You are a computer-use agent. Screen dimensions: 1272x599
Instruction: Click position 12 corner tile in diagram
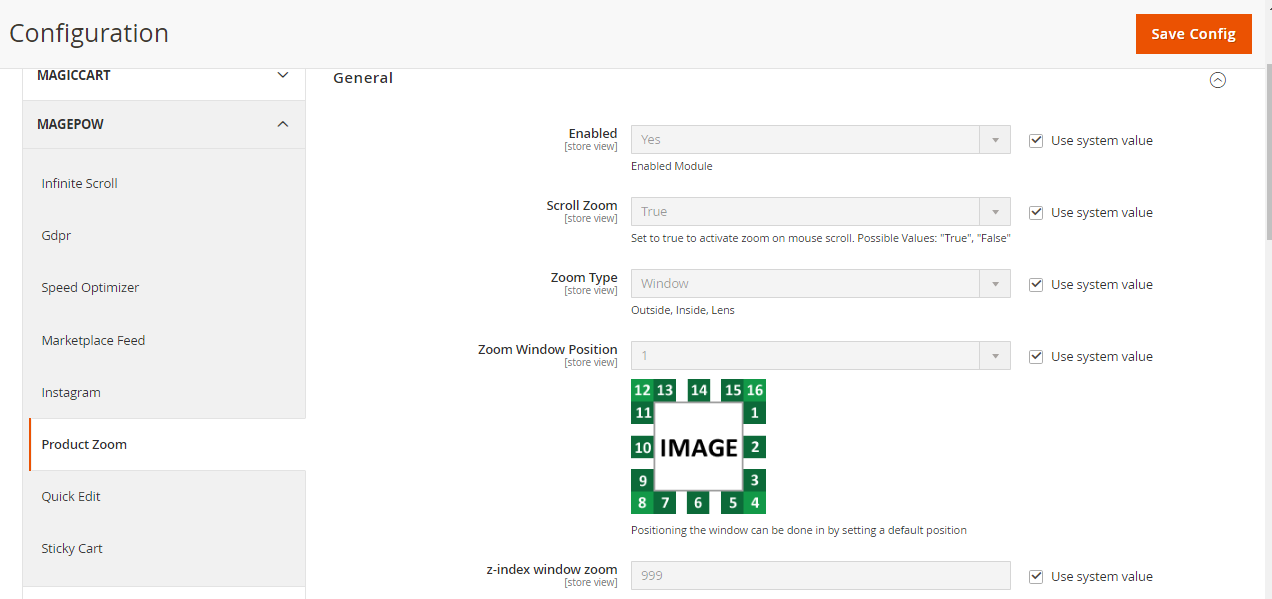pos(642,390)
